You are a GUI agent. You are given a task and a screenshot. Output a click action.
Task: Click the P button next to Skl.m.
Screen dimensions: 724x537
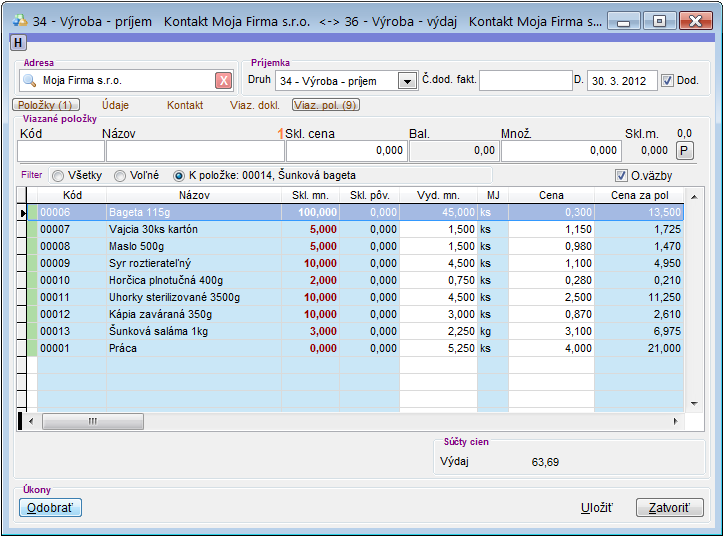click(x=685, y=150)
